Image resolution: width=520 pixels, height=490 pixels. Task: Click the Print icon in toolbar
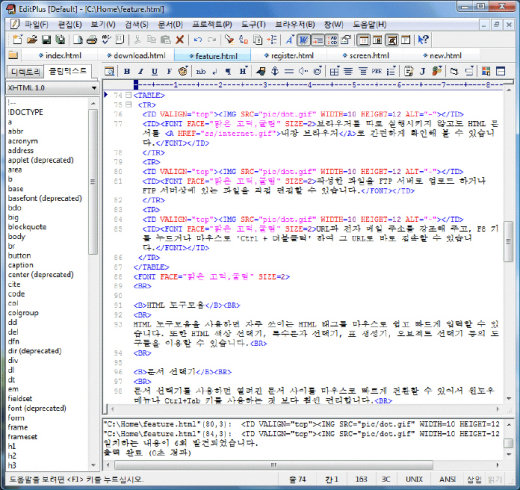pos(92,40)
